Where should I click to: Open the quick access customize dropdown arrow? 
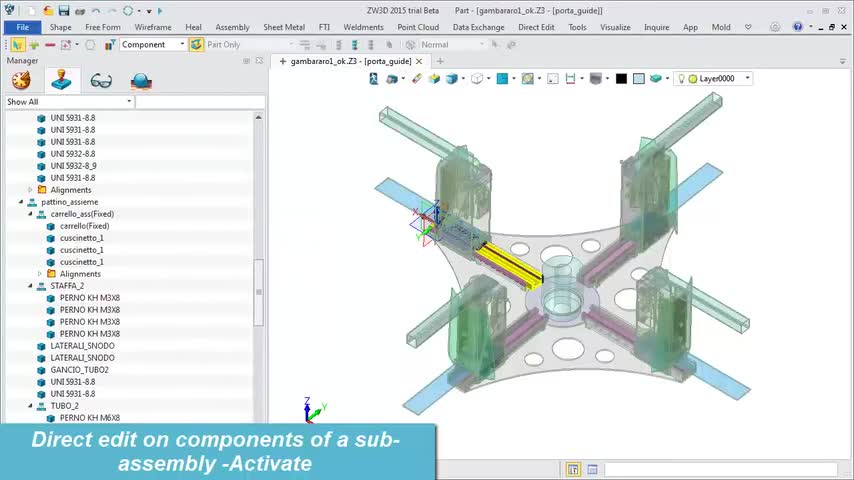point(149,11)
